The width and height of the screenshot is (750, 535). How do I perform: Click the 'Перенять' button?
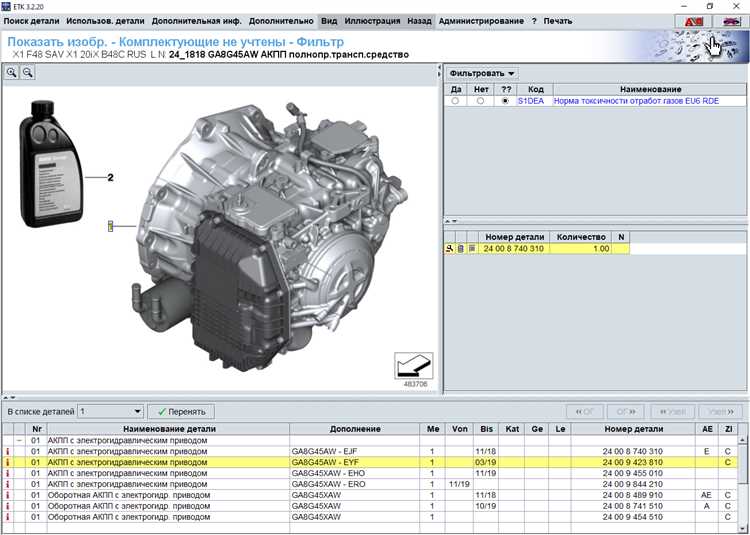[x=180, y=411]
